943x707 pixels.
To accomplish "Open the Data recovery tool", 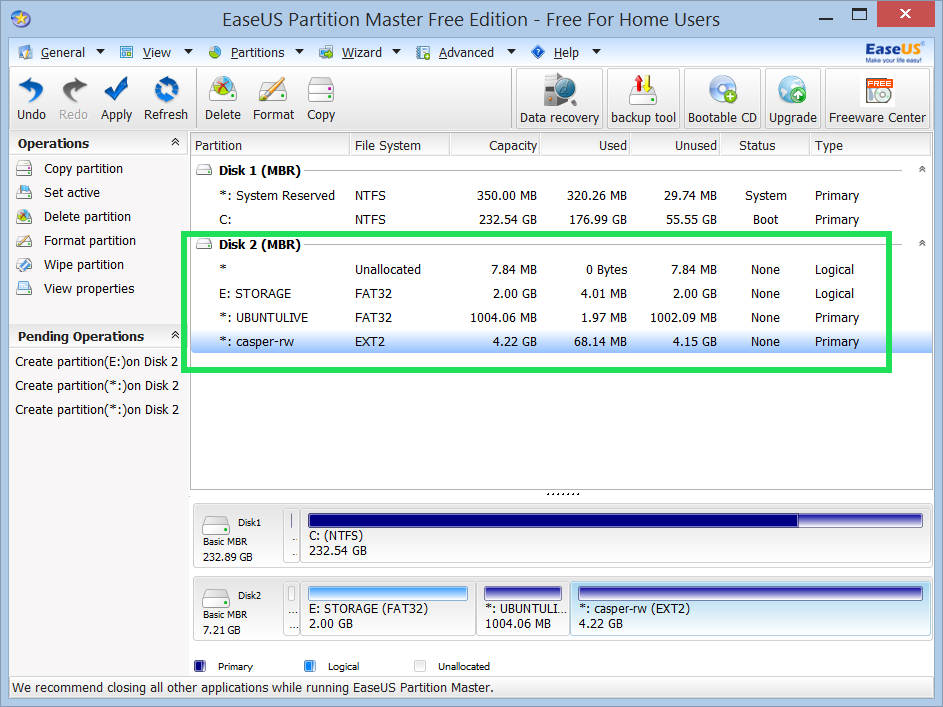I will coord(559,98).
